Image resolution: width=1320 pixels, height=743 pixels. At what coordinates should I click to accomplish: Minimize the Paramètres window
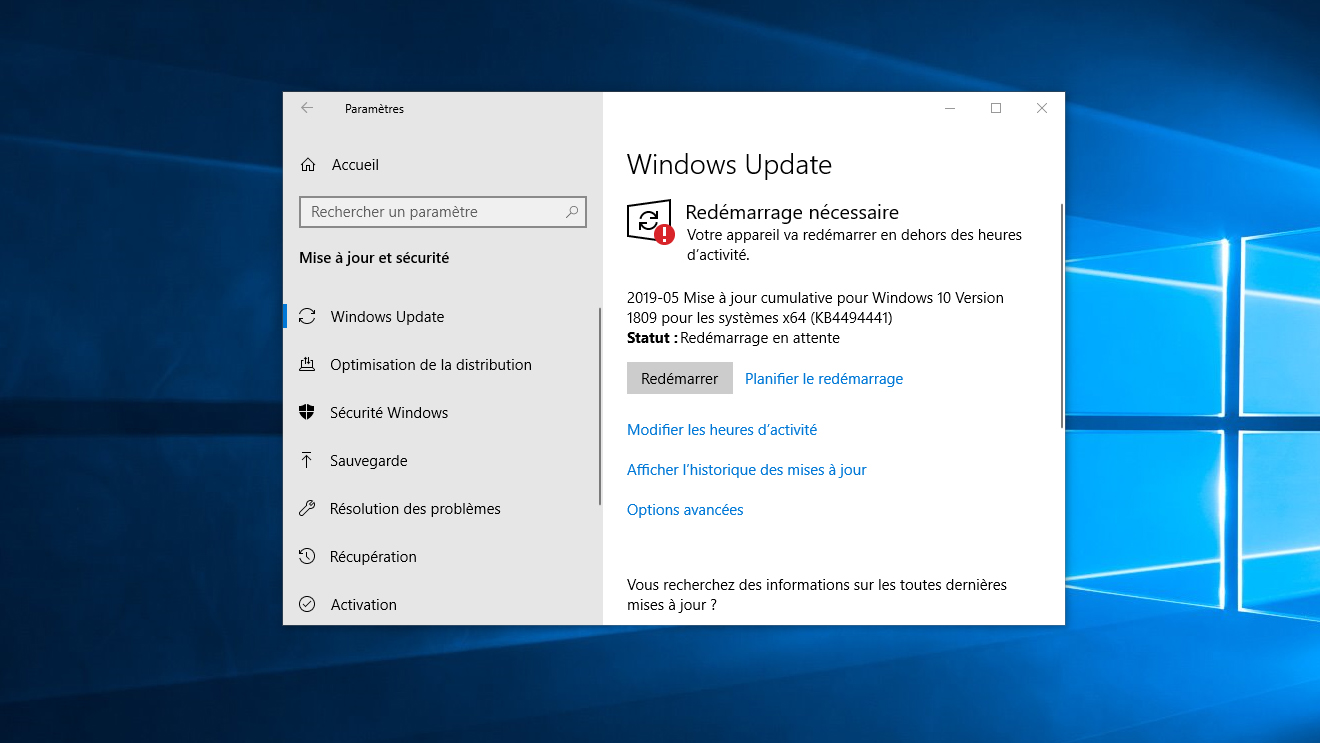pyautogui.click(x=950, y=108)
